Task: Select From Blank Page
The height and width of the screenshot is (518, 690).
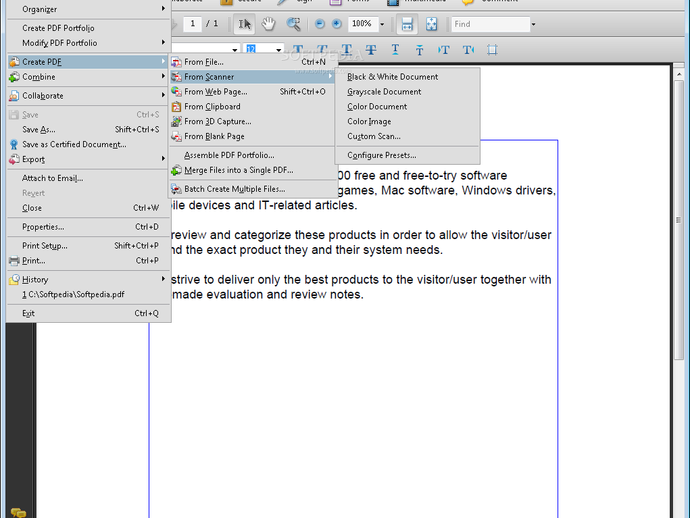Action: click(253, 136)
